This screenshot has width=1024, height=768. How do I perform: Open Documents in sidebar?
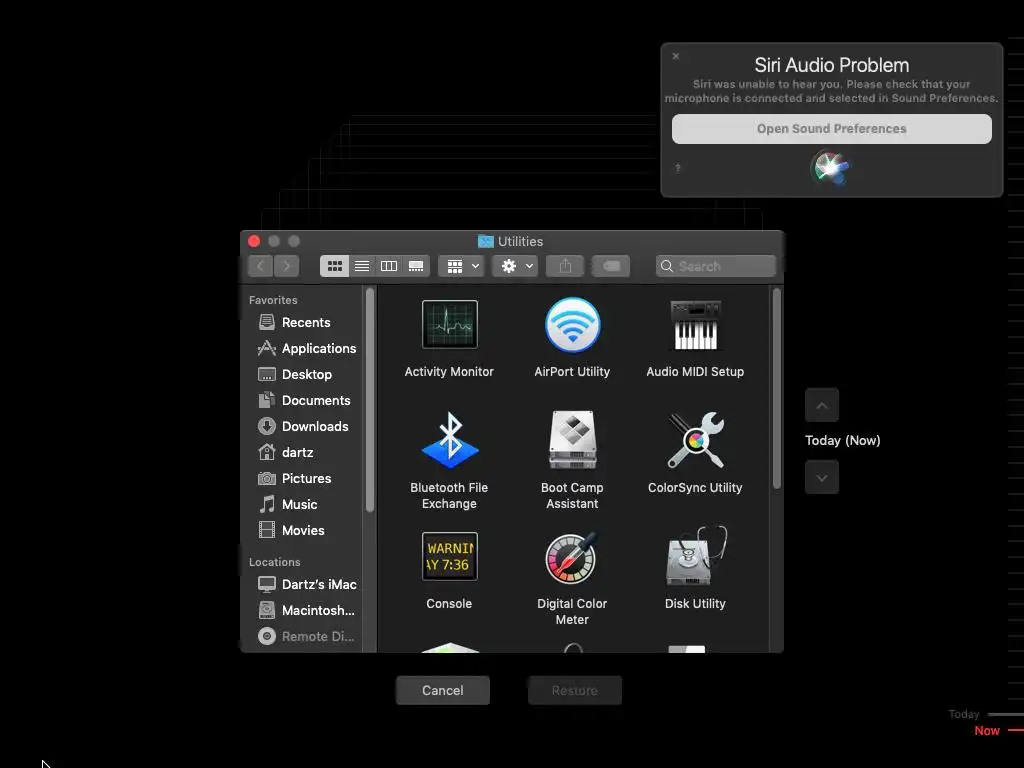(304, 400)
